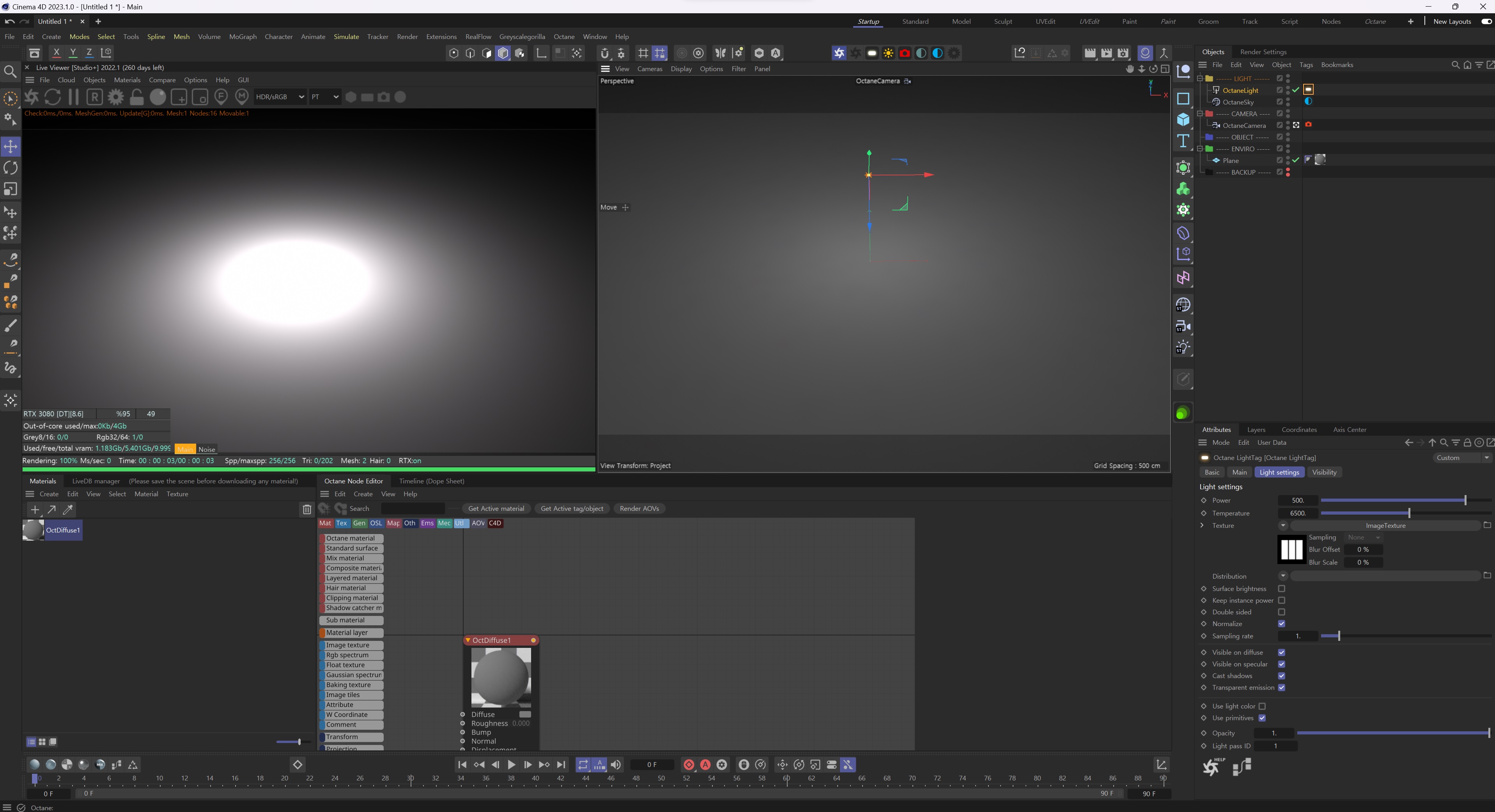
Task: Switch to Render Settings tab
Action: [x=1263, y=51]
